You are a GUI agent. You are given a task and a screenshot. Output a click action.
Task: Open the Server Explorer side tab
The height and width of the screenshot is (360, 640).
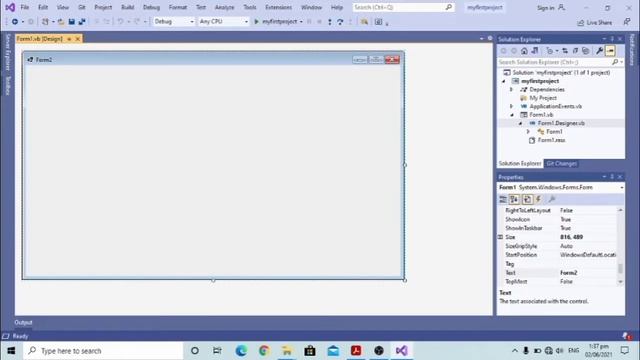[x=7, y=52]
